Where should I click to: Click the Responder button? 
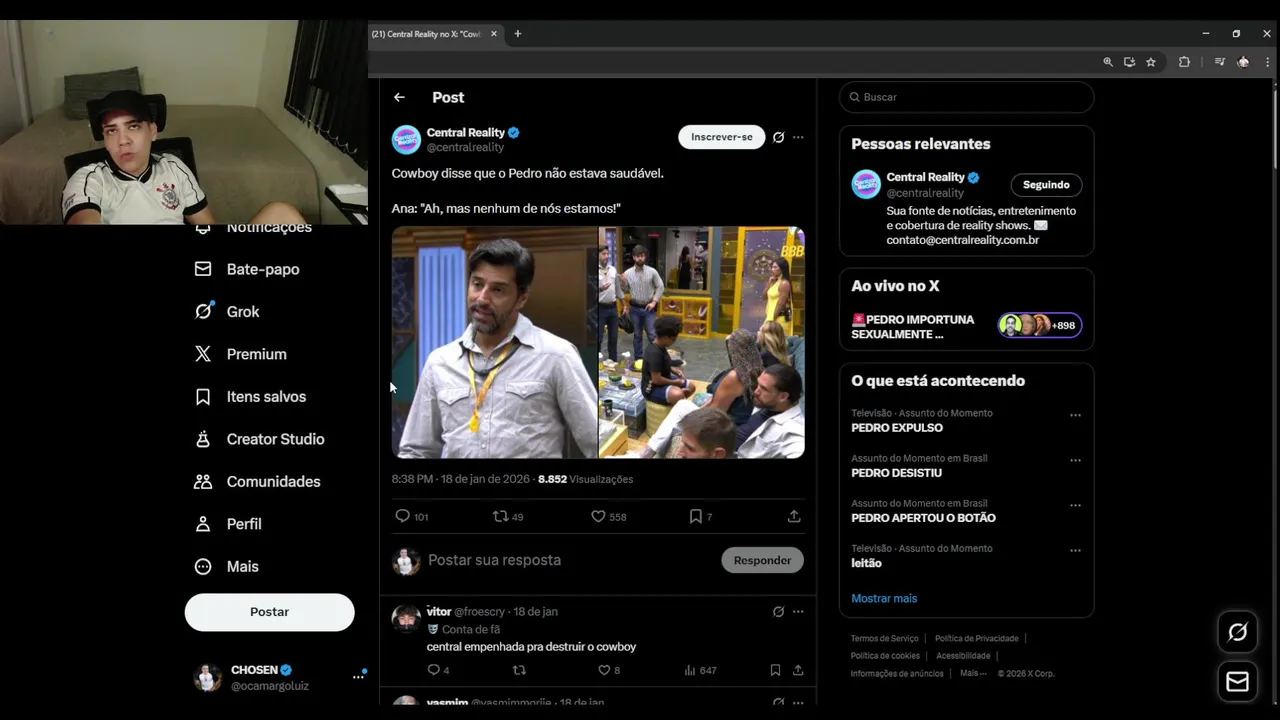762,560
